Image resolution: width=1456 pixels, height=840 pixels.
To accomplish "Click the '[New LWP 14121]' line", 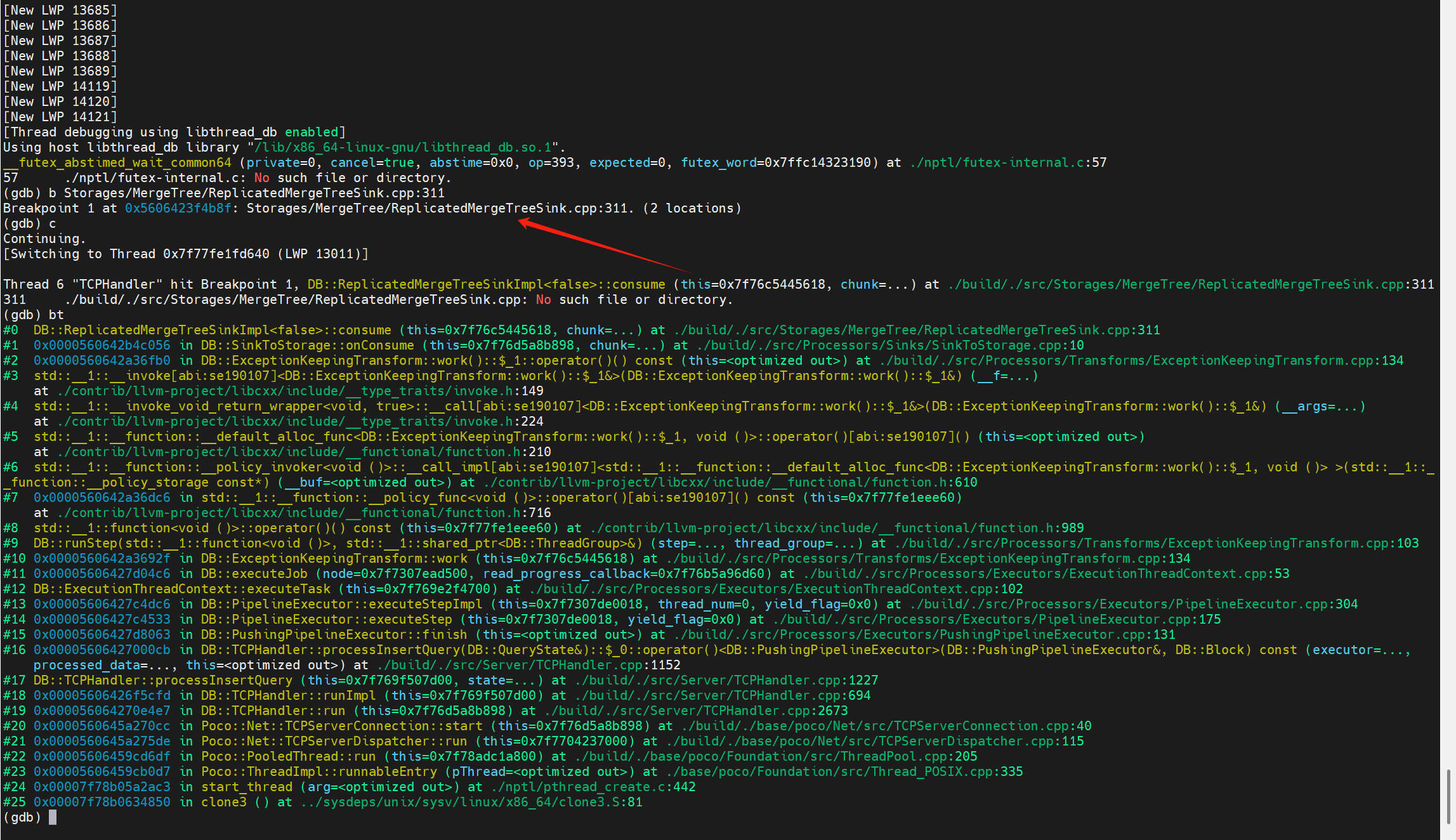I will tap(60, 117).
